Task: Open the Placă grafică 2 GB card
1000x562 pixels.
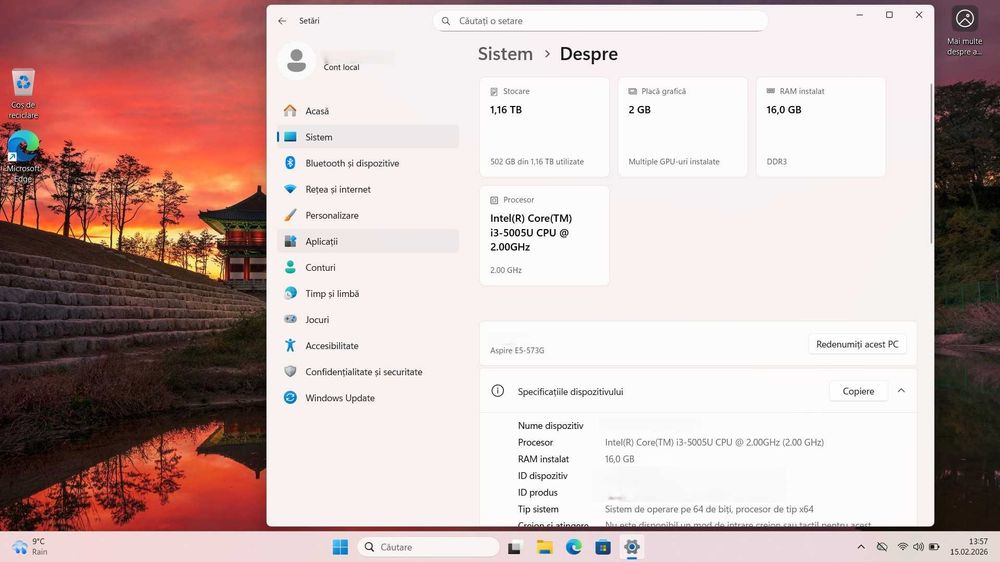Action: click(x=682, y=126)
